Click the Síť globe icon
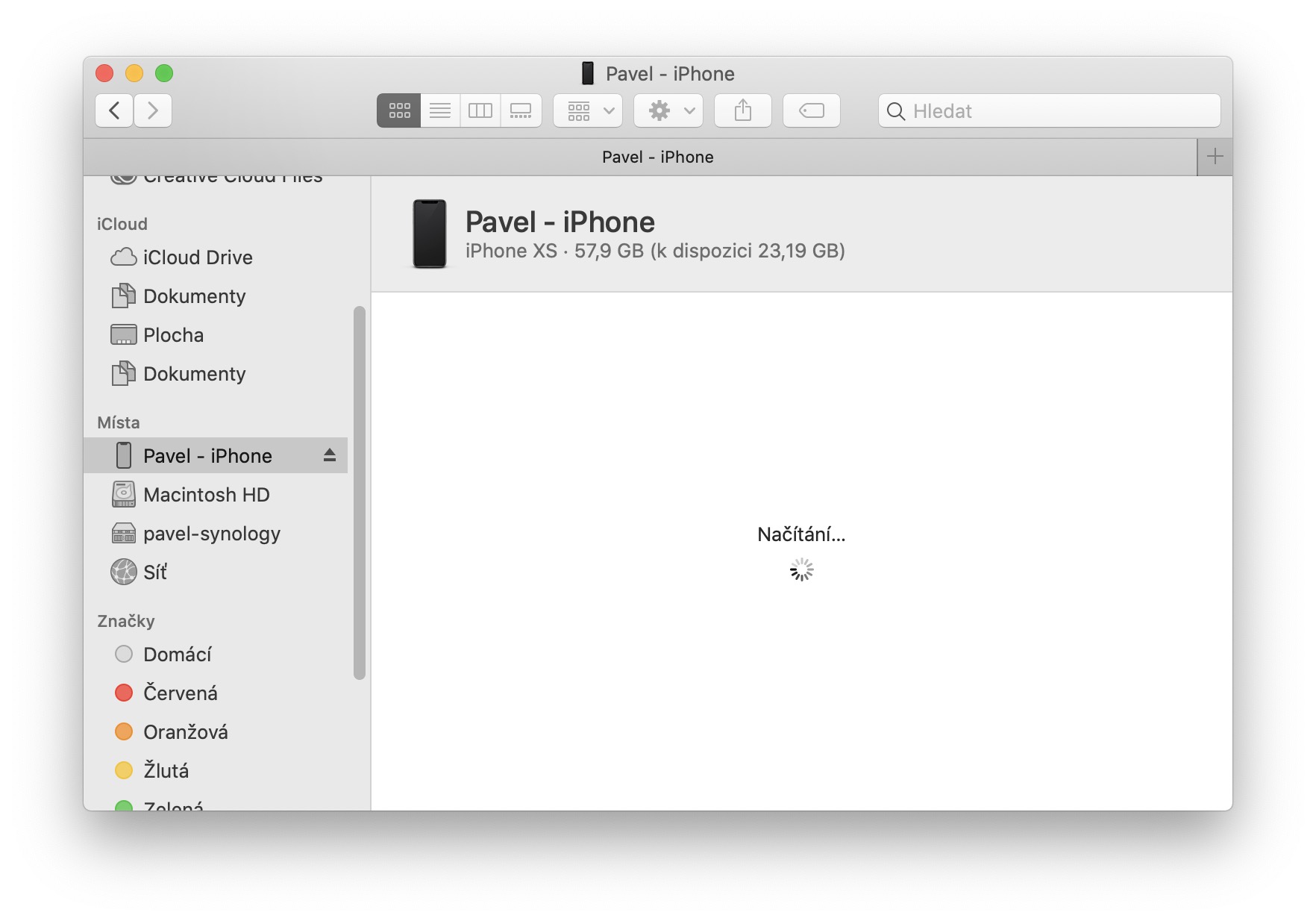This screenshot has width=1316, height=921. [124, 572]
